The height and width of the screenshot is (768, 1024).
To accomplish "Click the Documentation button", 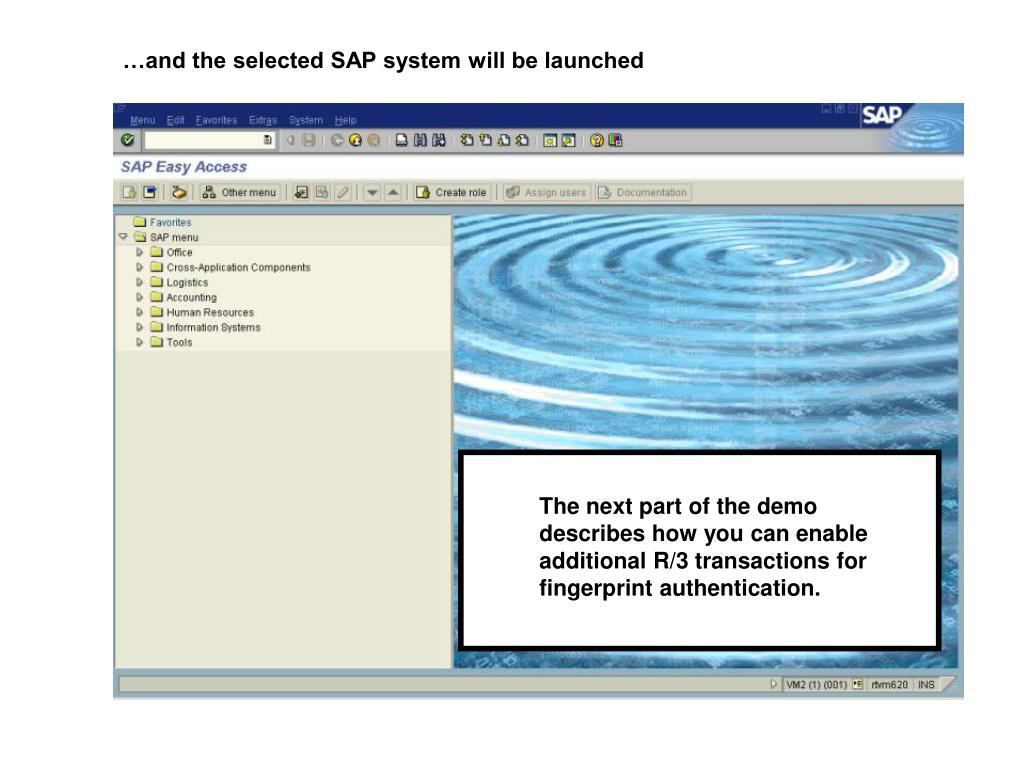I will pyautogui.click(x=643, y=192).
